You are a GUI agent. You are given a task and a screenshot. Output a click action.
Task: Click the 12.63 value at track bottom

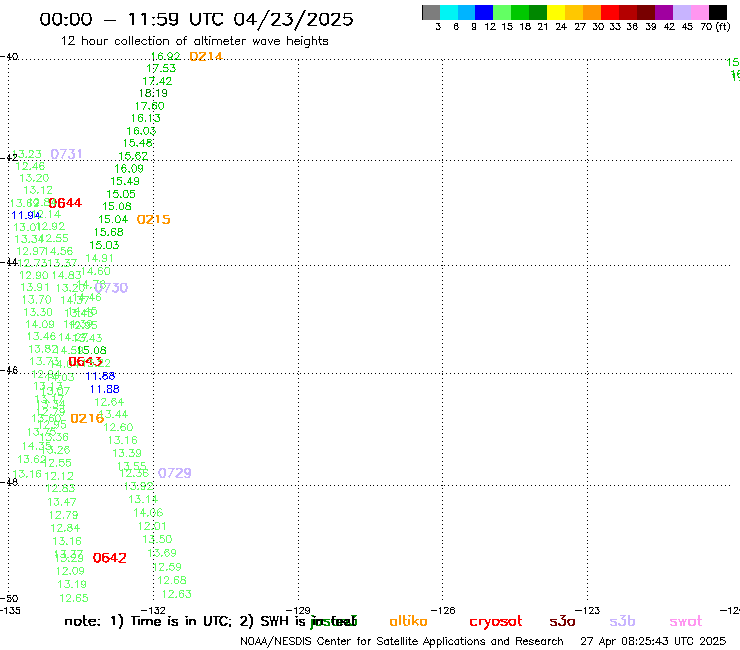point(177,594)
